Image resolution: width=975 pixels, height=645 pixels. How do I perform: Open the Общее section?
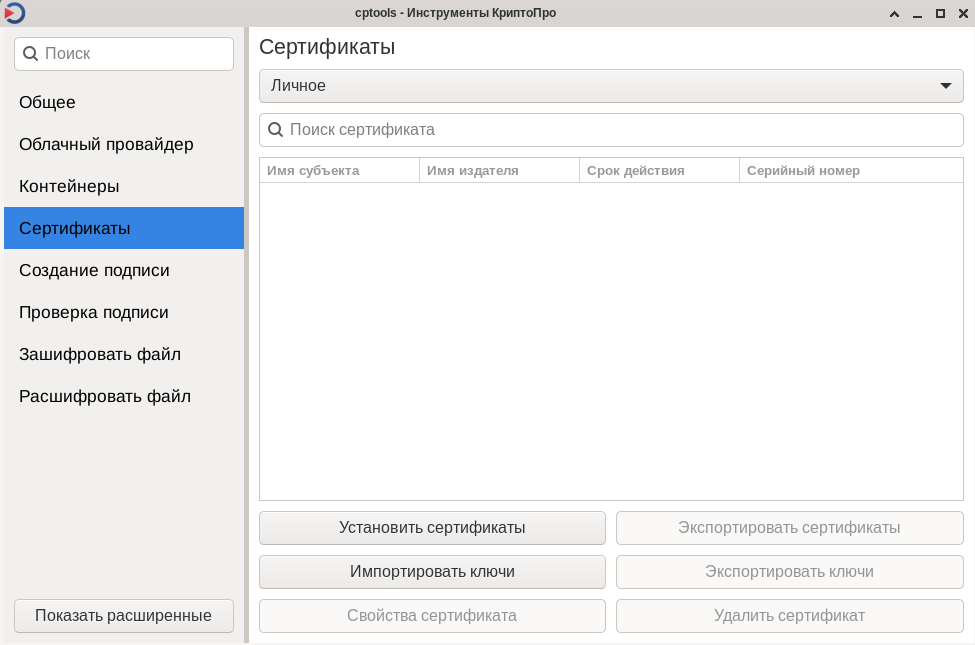(124, 102)
